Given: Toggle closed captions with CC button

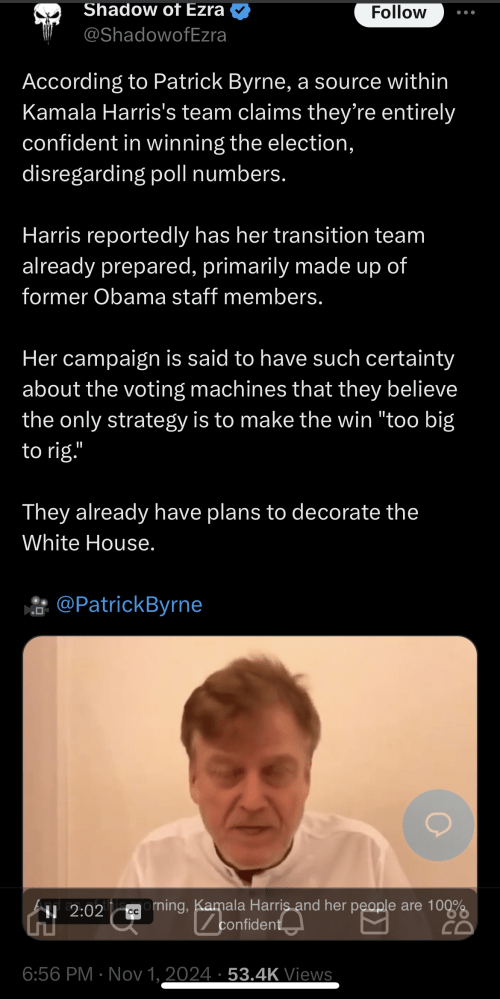Looking at the screenshot, I should click(133, 912).
